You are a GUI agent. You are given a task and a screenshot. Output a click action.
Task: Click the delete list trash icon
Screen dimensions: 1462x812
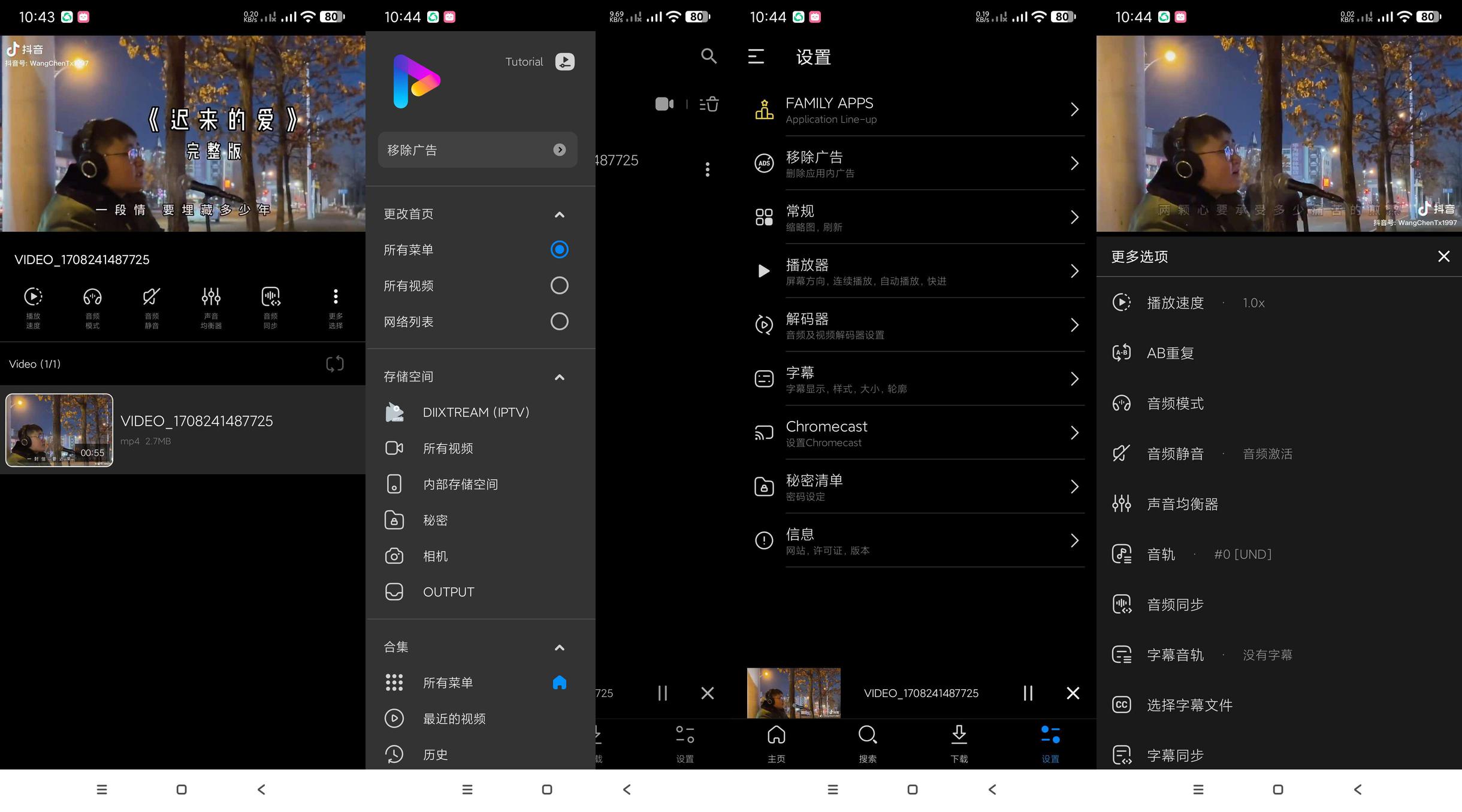click(x=709, y=104)
